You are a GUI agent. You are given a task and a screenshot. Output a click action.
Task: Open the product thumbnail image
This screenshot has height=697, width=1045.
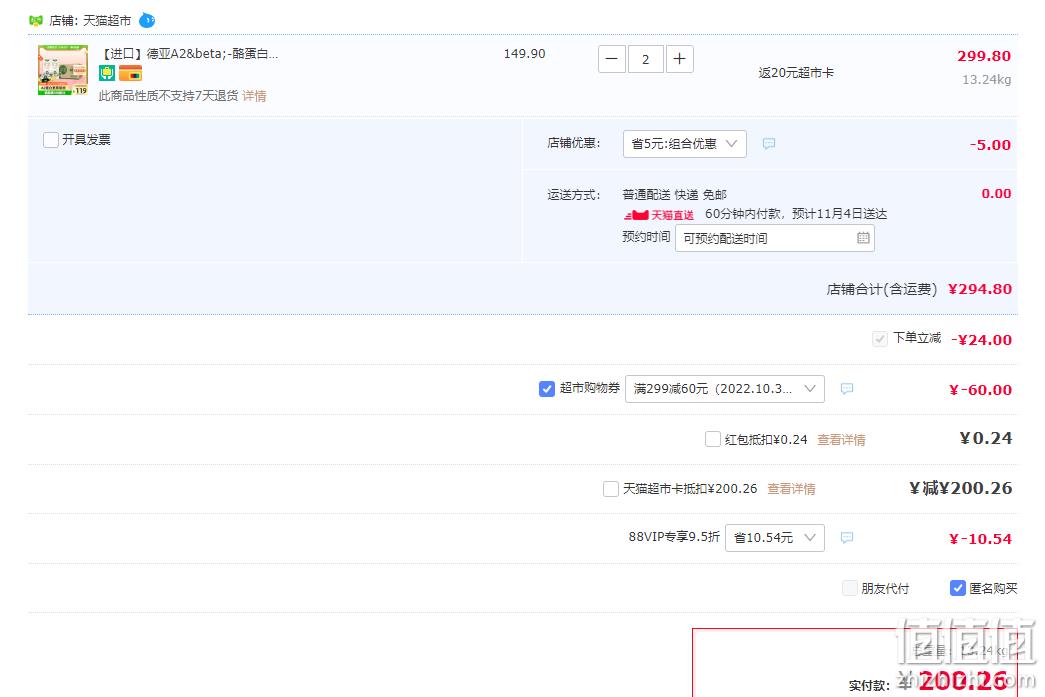point(63,70)
